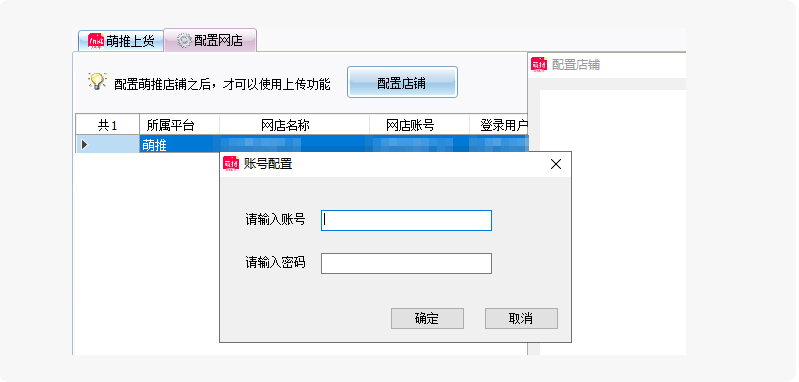Select the row arrow indicator in the table

pos(85,145)
